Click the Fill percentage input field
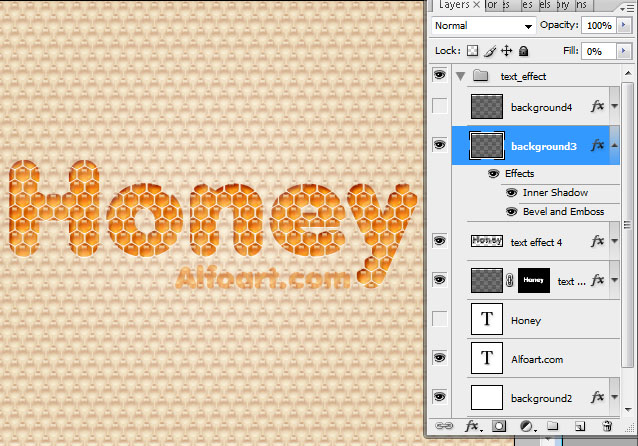 coord(599,50)
